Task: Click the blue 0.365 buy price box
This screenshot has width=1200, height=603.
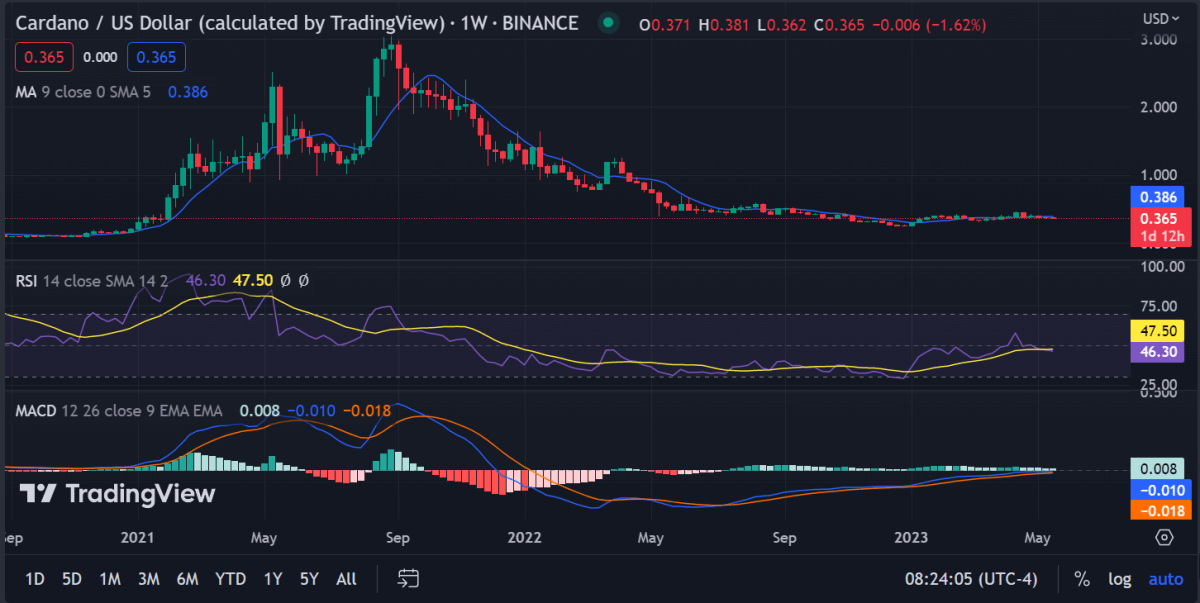Action: tap(157, 57)
